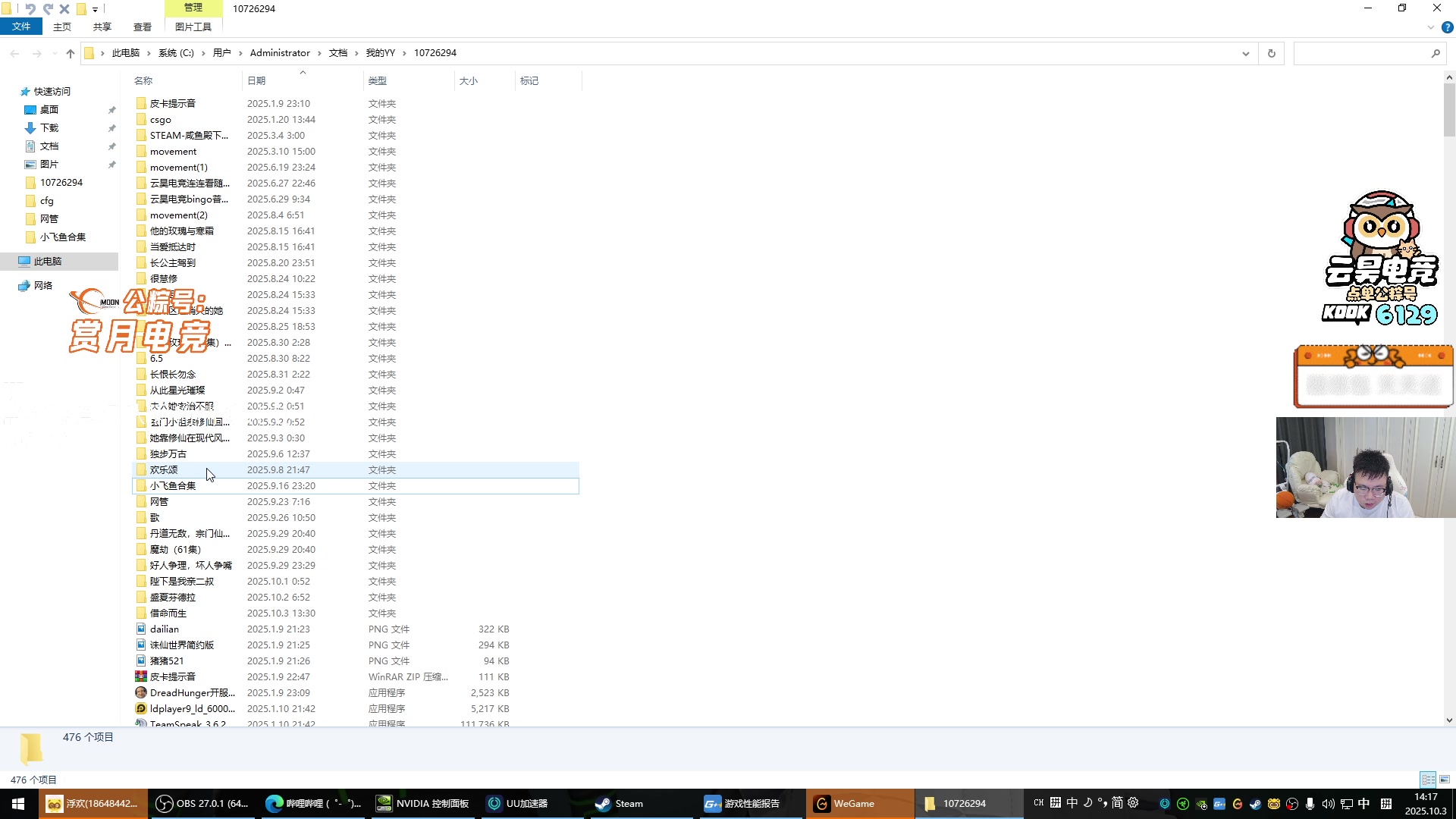Image resolution: width=1456 pixels, height=819 pixels.
Task: Click the delete X icon in quick access toolbar
Action: (64, 9)
